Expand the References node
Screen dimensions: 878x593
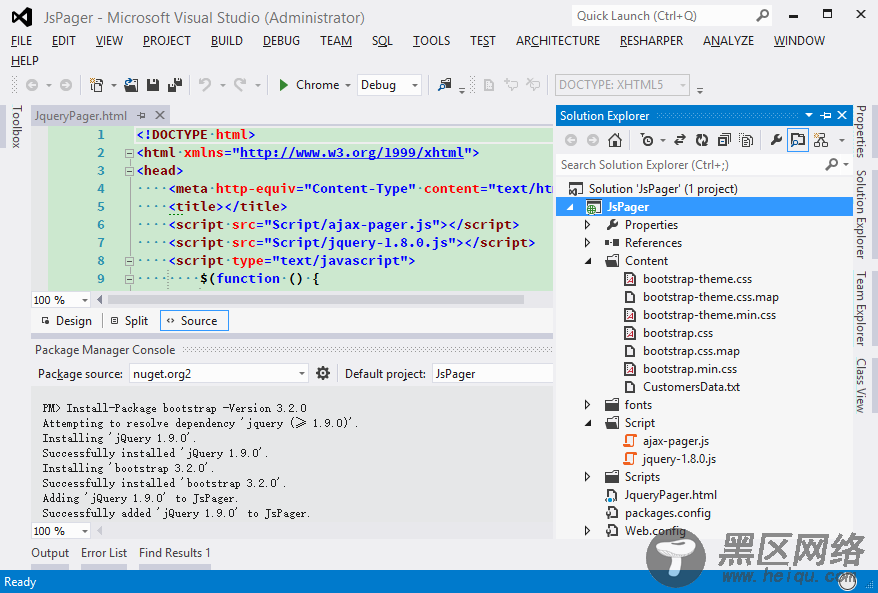[x=587, y=243]
